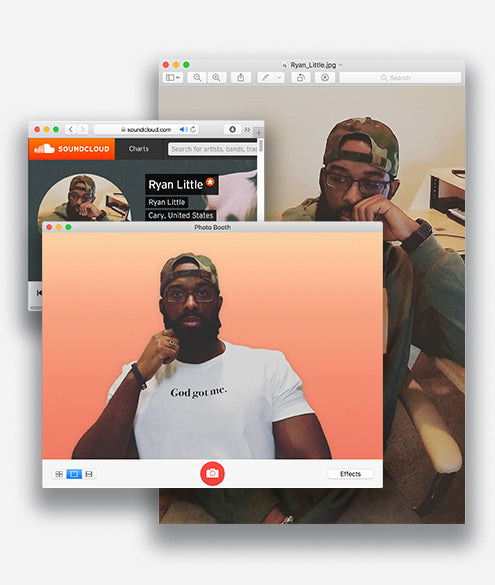Viewport: 495px width, 585px height.
Task: Reload the soundcloud.com page
Action: pos(193,129)
